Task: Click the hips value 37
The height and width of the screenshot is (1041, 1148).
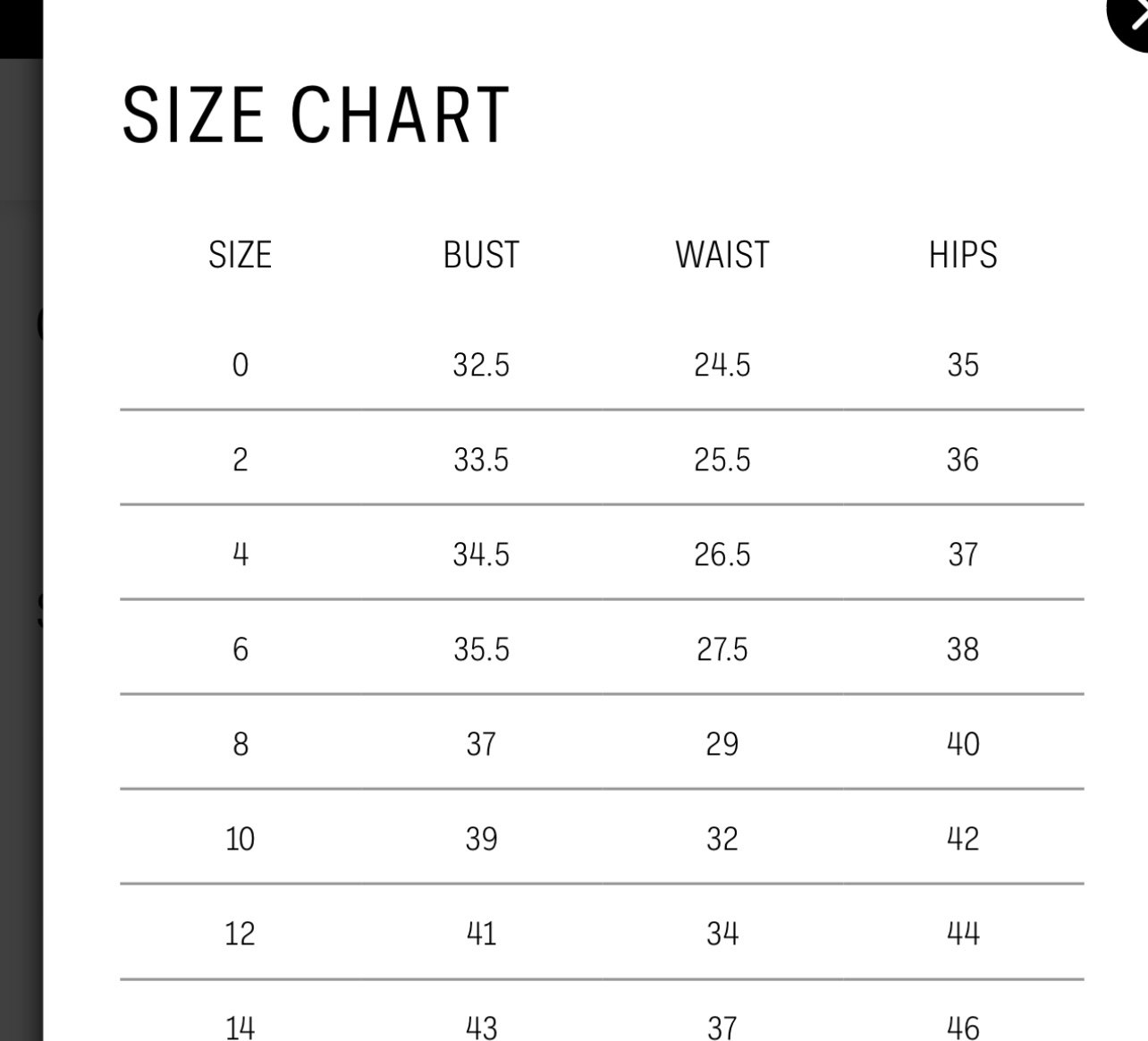Action: coord(963,554)
